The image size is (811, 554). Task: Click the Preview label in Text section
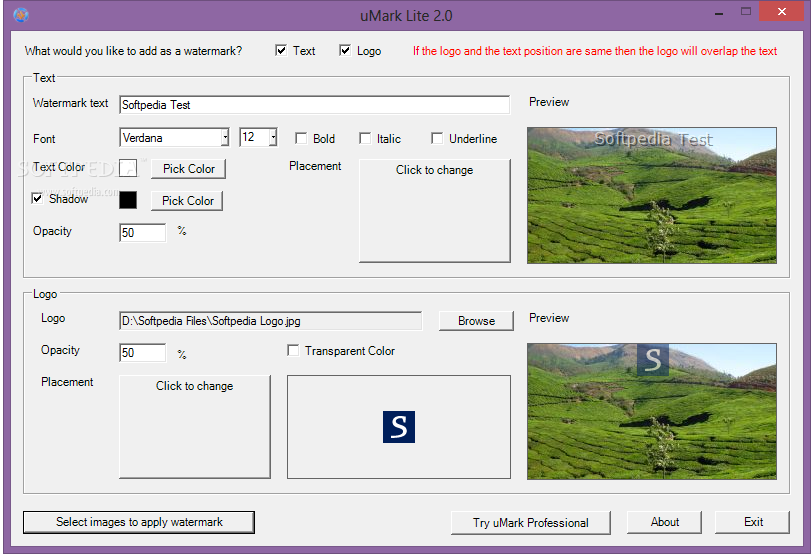point(549,102)
